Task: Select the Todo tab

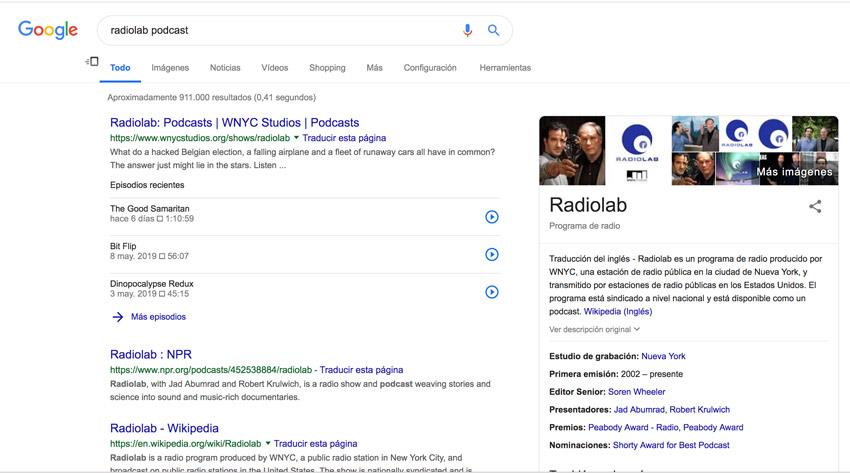Action: pyautogui.click(x=120, y=68)
